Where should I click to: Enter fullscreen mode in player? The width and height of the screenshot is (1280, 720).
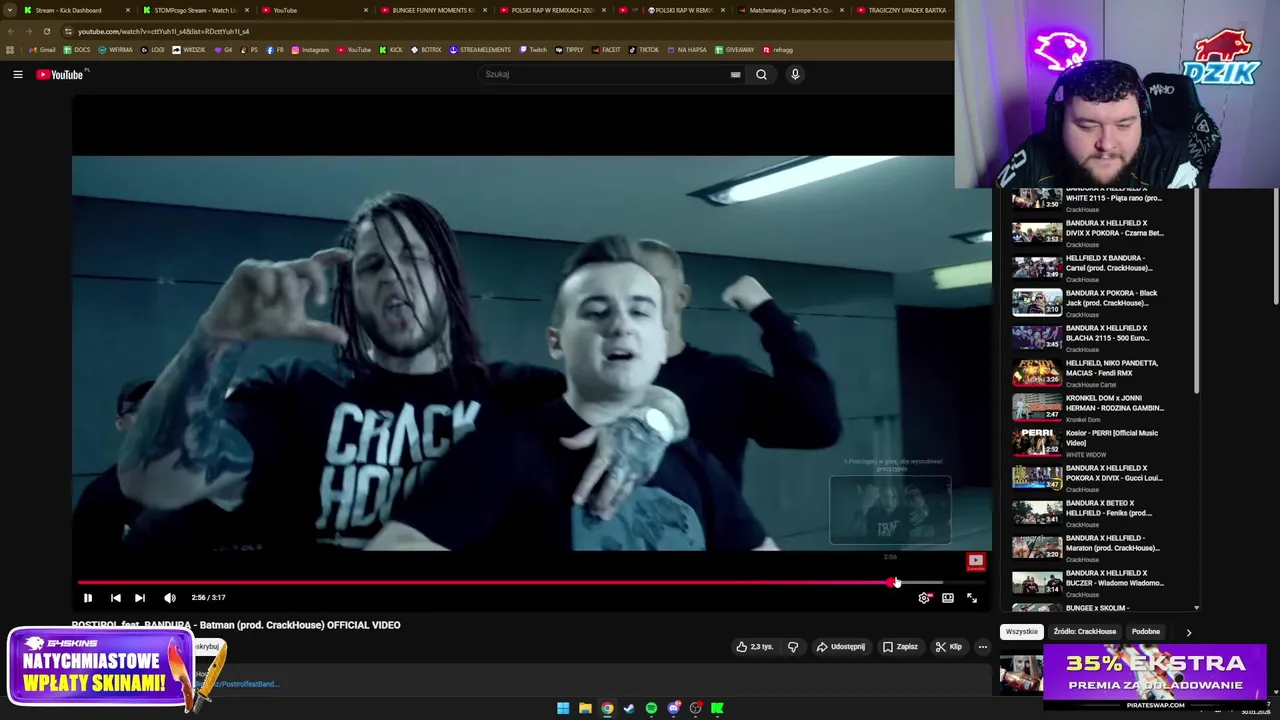pos(972,598)
